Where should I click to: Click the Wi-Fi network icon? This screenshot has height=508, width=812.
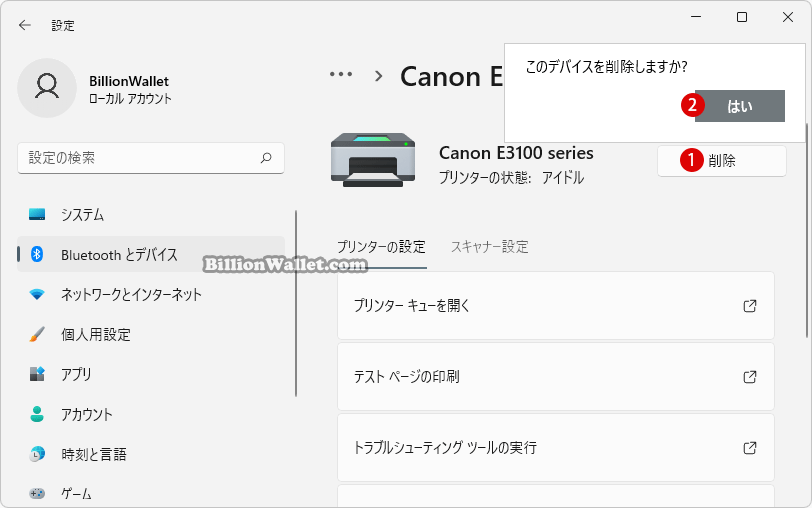click(x=37, y=294)
